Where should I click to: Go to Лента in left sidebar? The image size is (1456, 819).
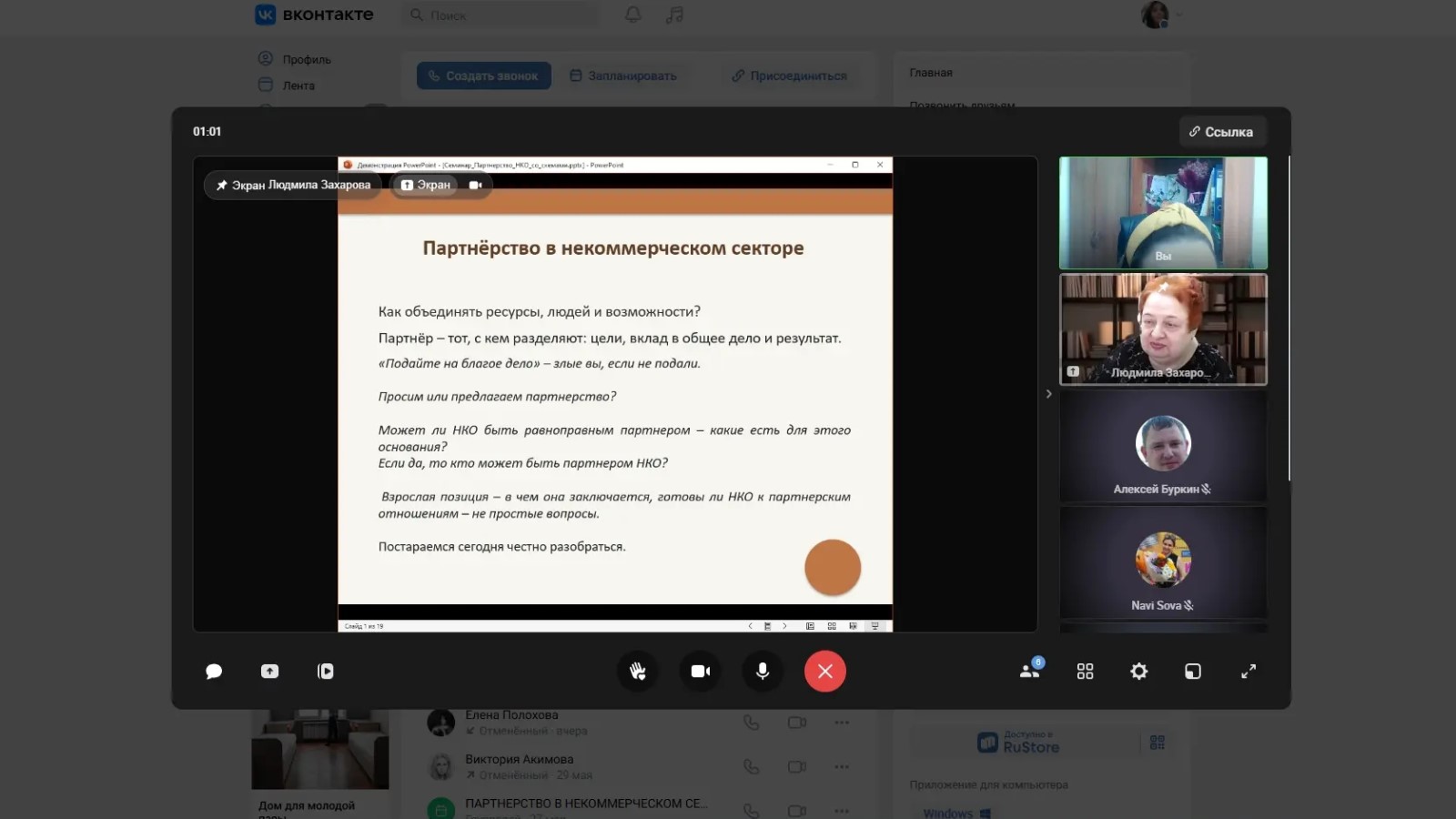pos(287,86)
